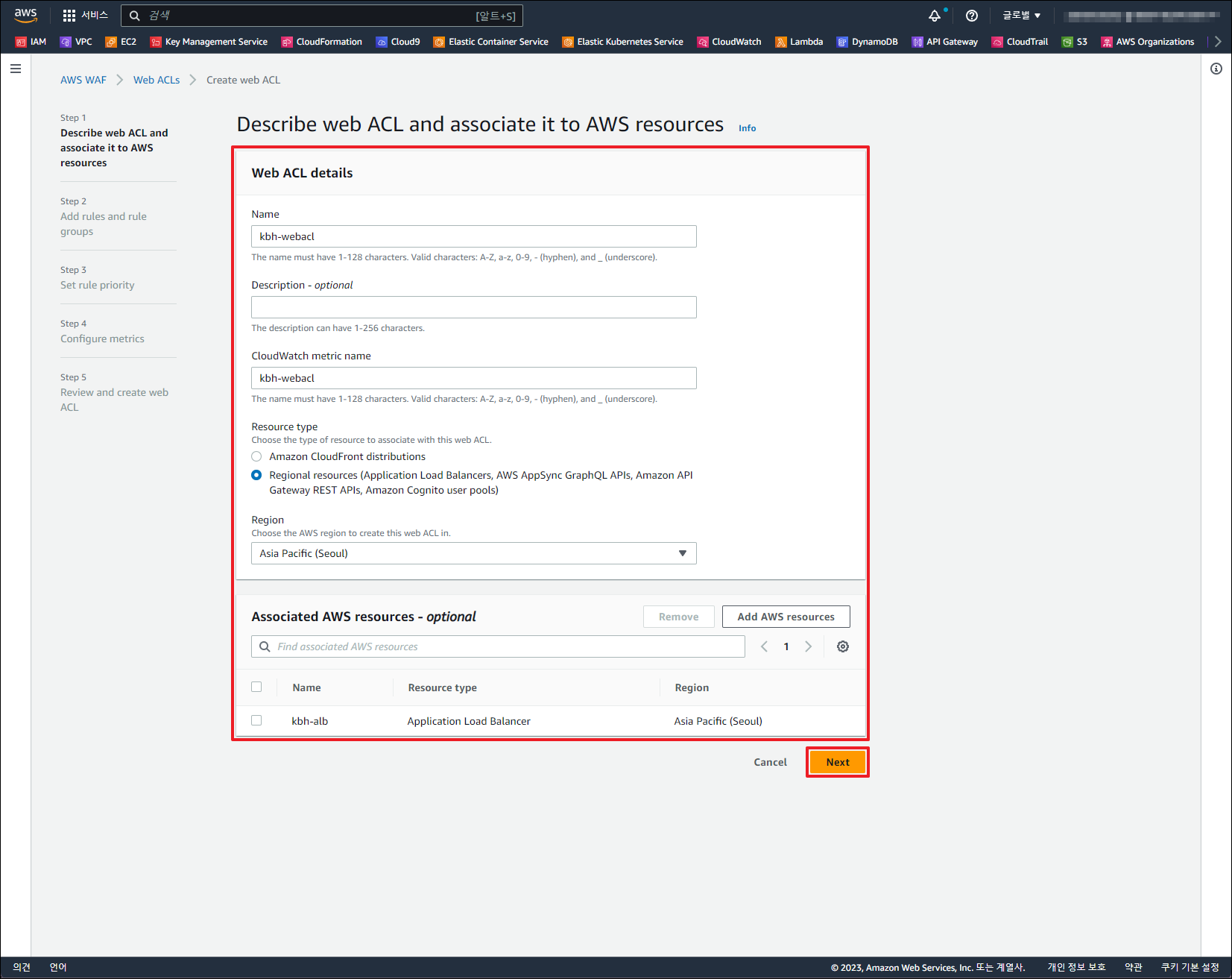Select Regional resources radio option
The height and width of the screenshot is (979, 1232).
(256, 475)
